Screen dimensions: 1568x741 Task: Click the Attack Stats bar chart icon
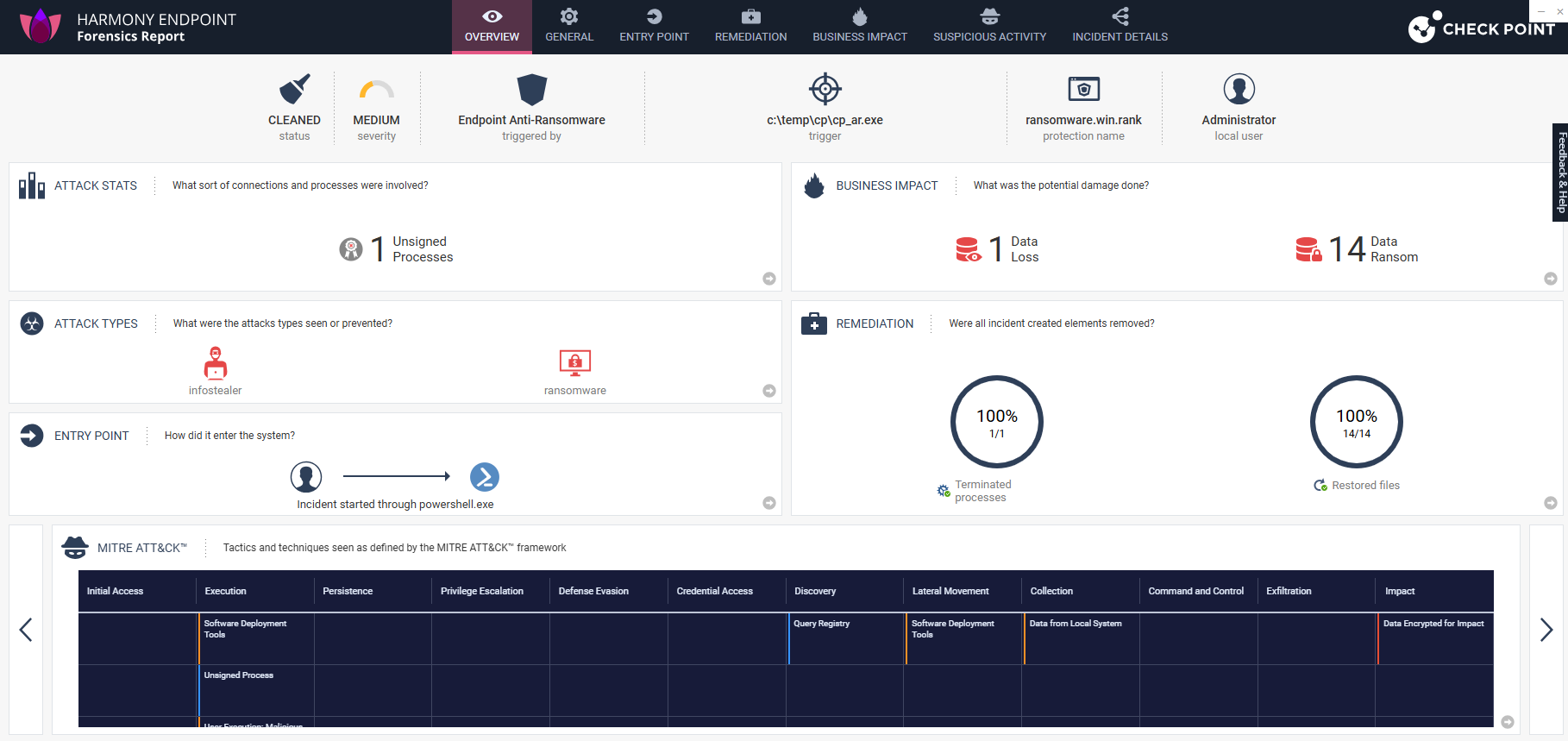32,185
